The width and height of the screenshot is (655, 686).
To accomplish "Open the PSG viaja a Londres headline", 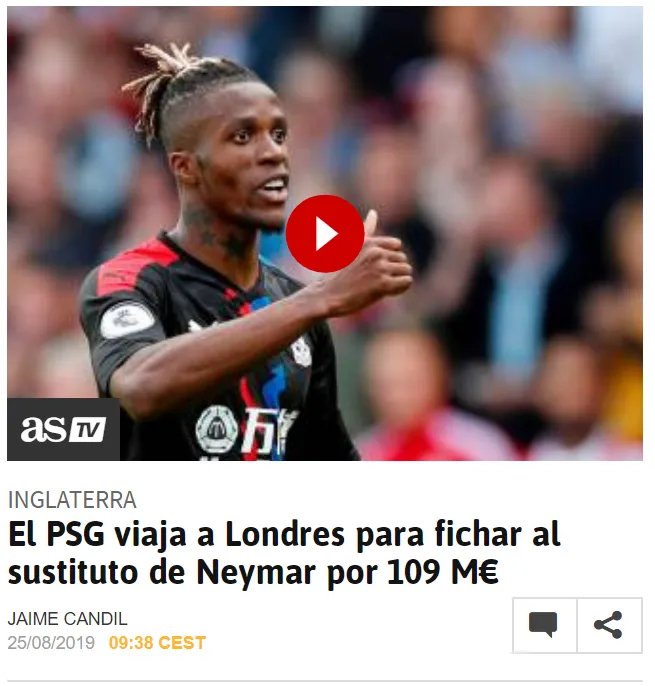I will click(284, 553).
